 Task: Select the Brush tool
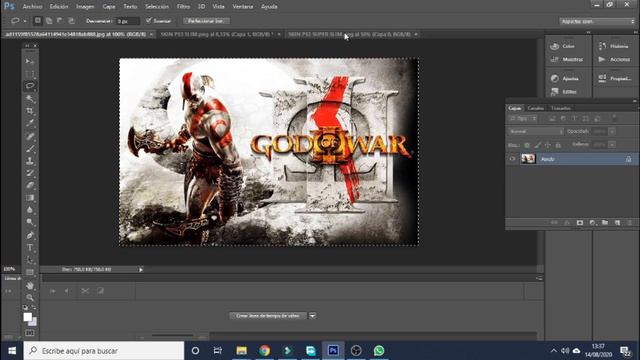click(30, 149)
